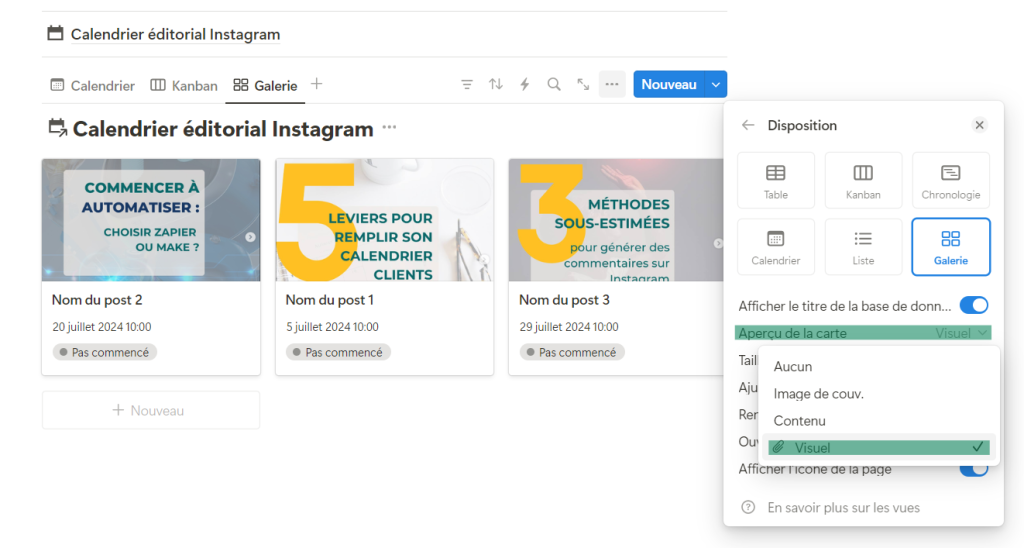This screenshot has height=548, width=1024.
Task: Expand the 'Aperçu de la carte' Visuel dropdown
Action: point(962,333)
